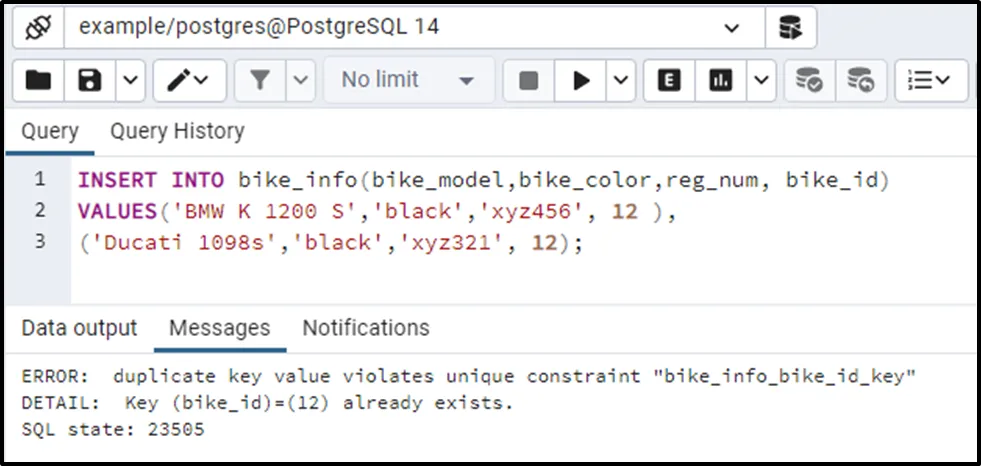This screenshot has height=466, width=981.
Task: Expand the Execute options arrow
Action: 621,80
